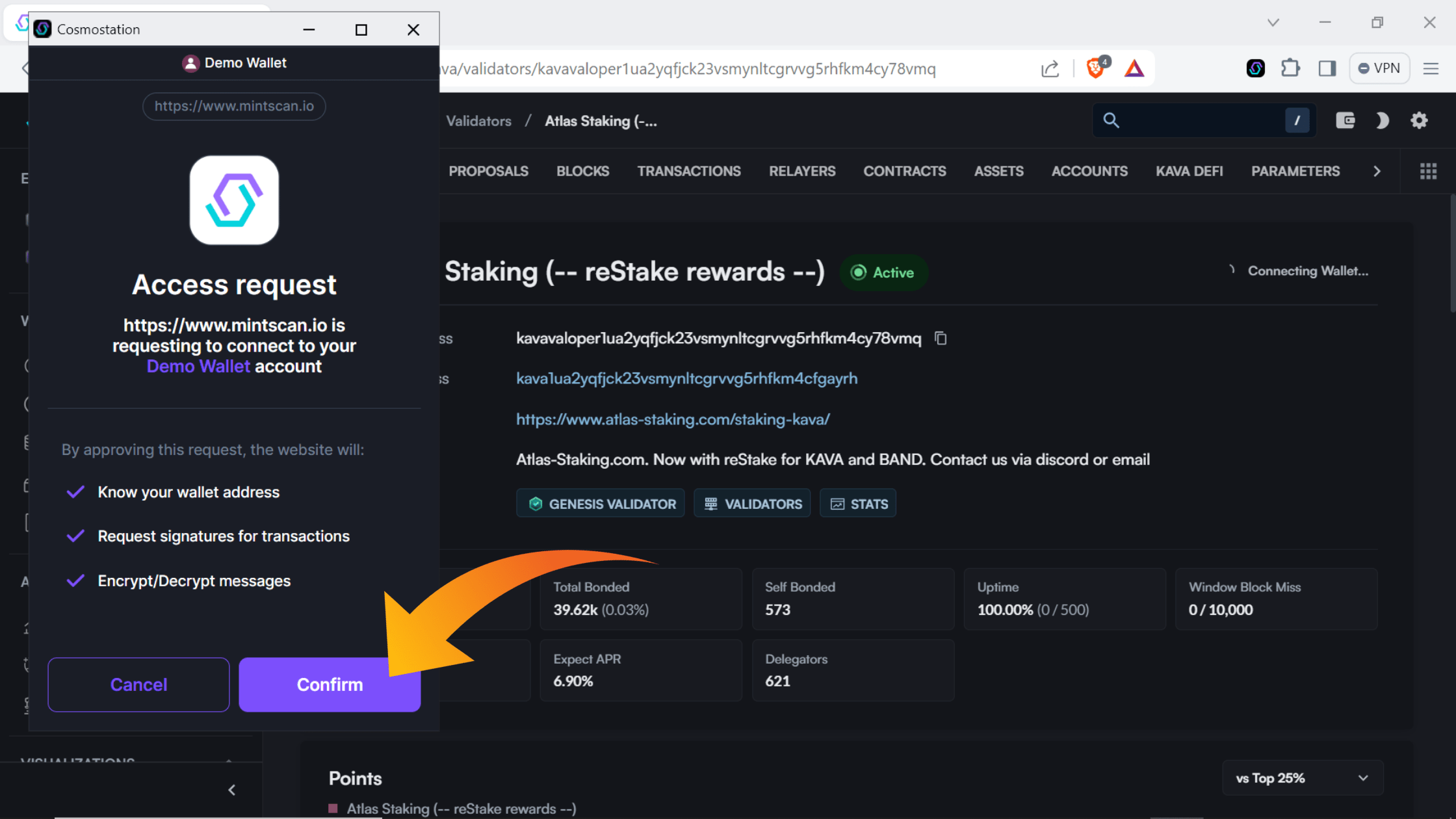1456x819 pixels.
Task: Copy the kavavaloper address using the copy icon
Action: click(x=940, y=338)
